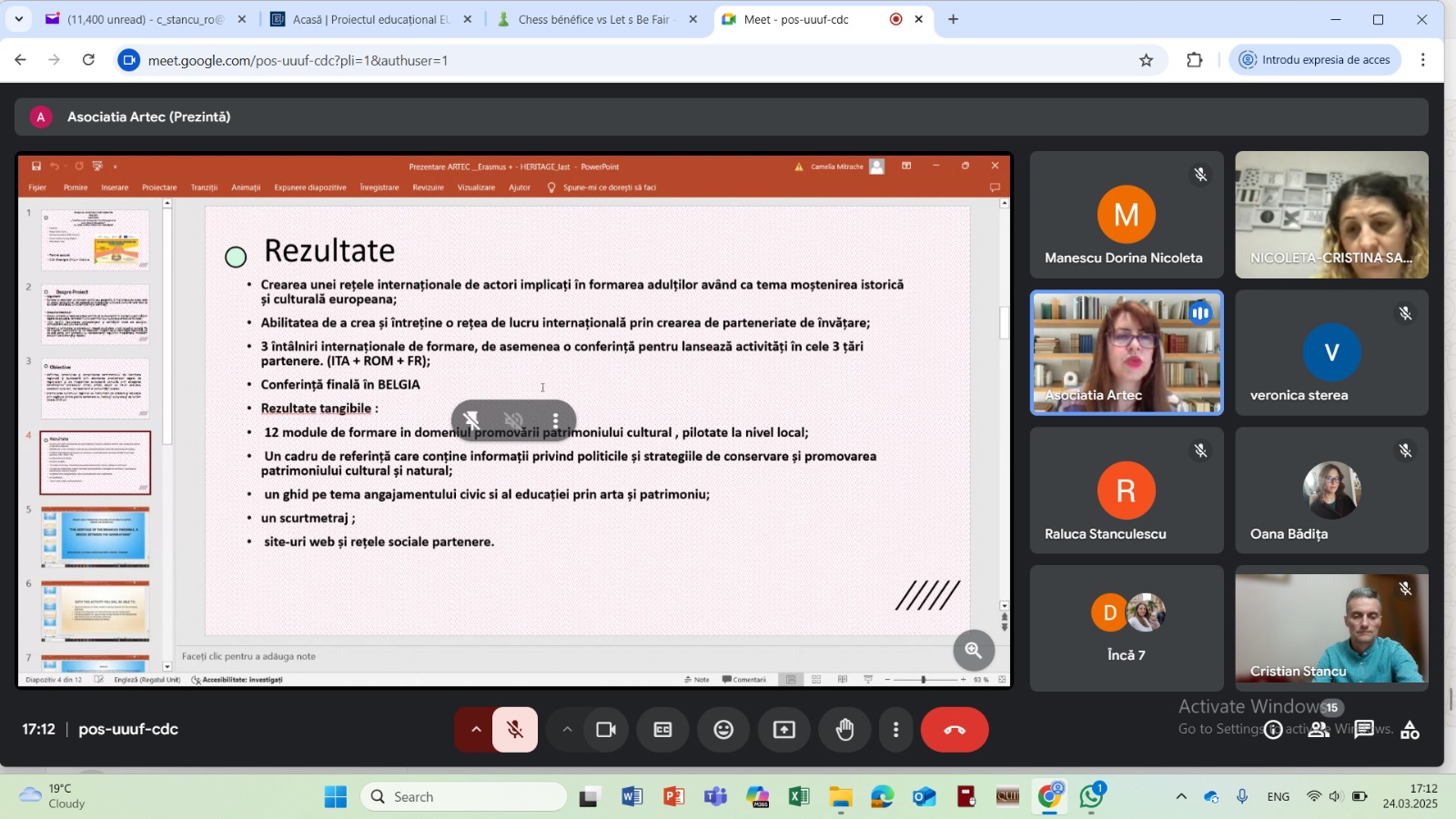
Task: Open more options in the call bar
Action: 895,730
